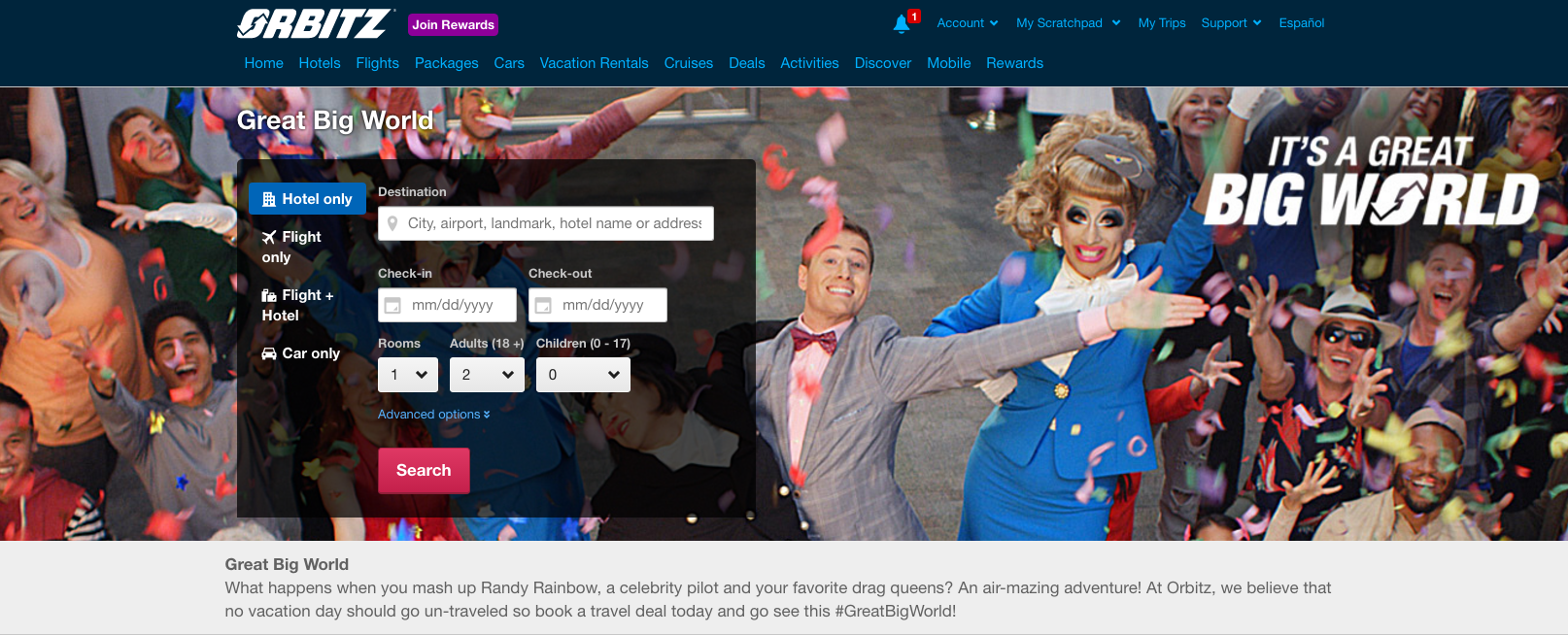Open the Vacation Rentals nav item
1568x635 pixels.
(x=594, y=63)
